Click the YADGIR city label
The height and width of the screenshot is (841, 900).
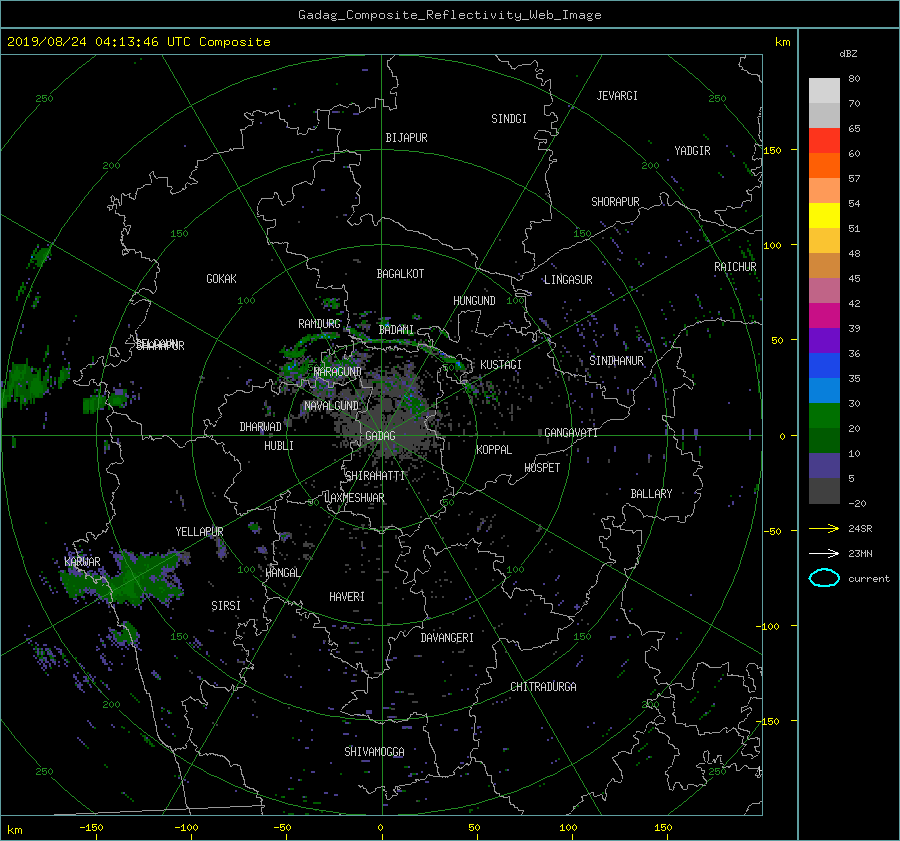tap(692, 151)
